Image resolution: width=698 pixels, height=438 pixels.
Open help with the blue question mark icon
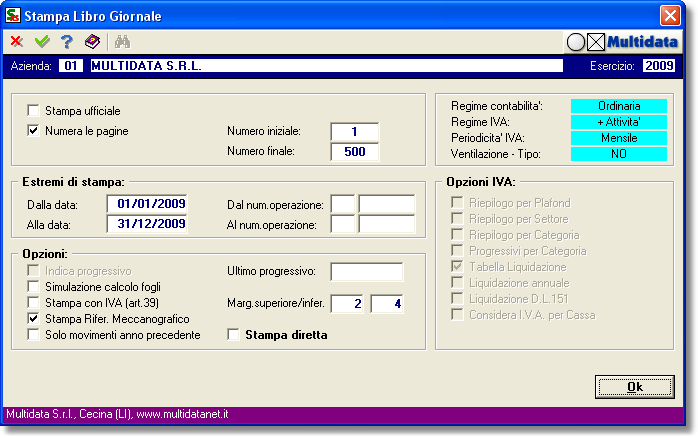click(x=67, y=42)
